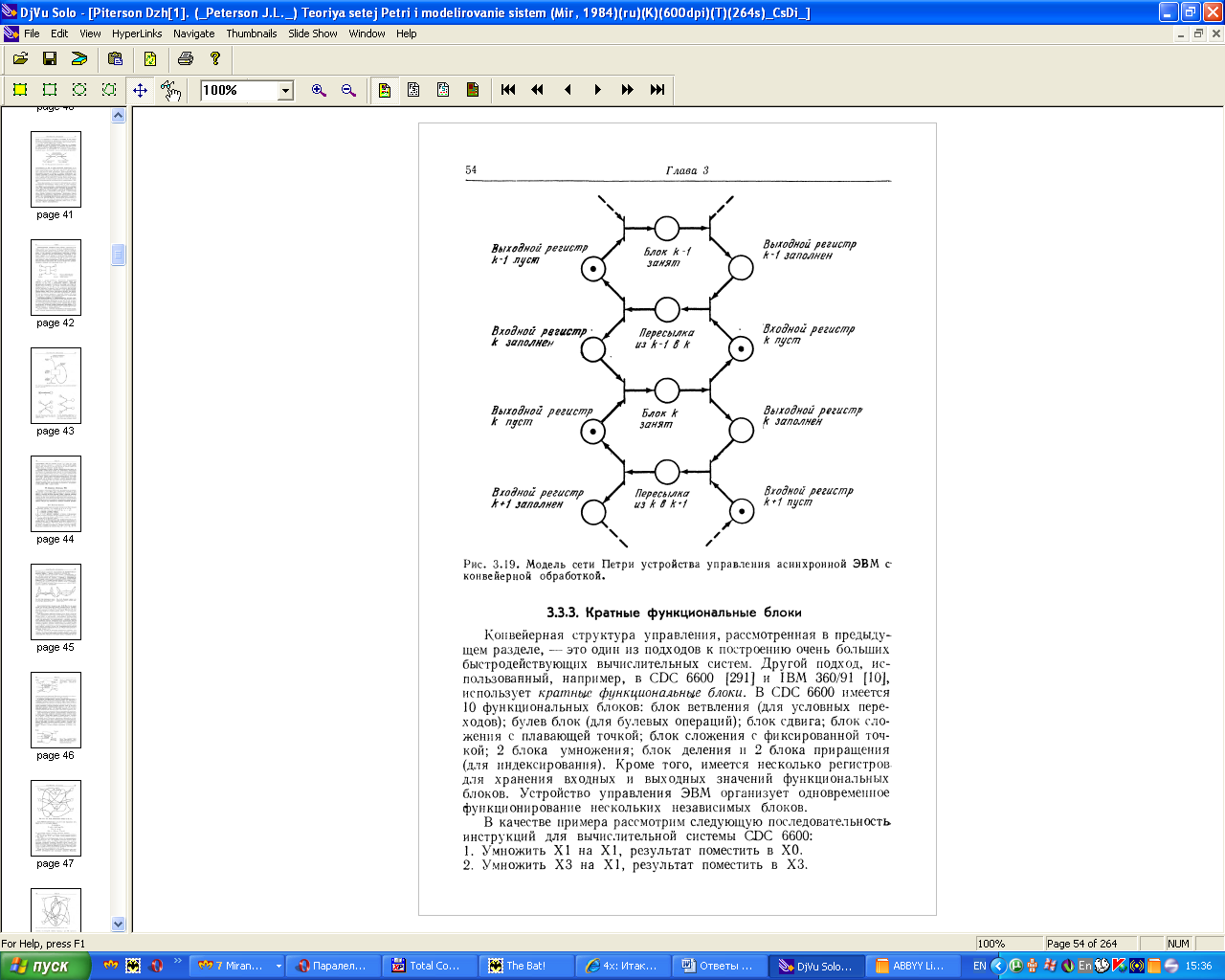
Task: Select the page 47 thumbnail
Action: point(56,818)
